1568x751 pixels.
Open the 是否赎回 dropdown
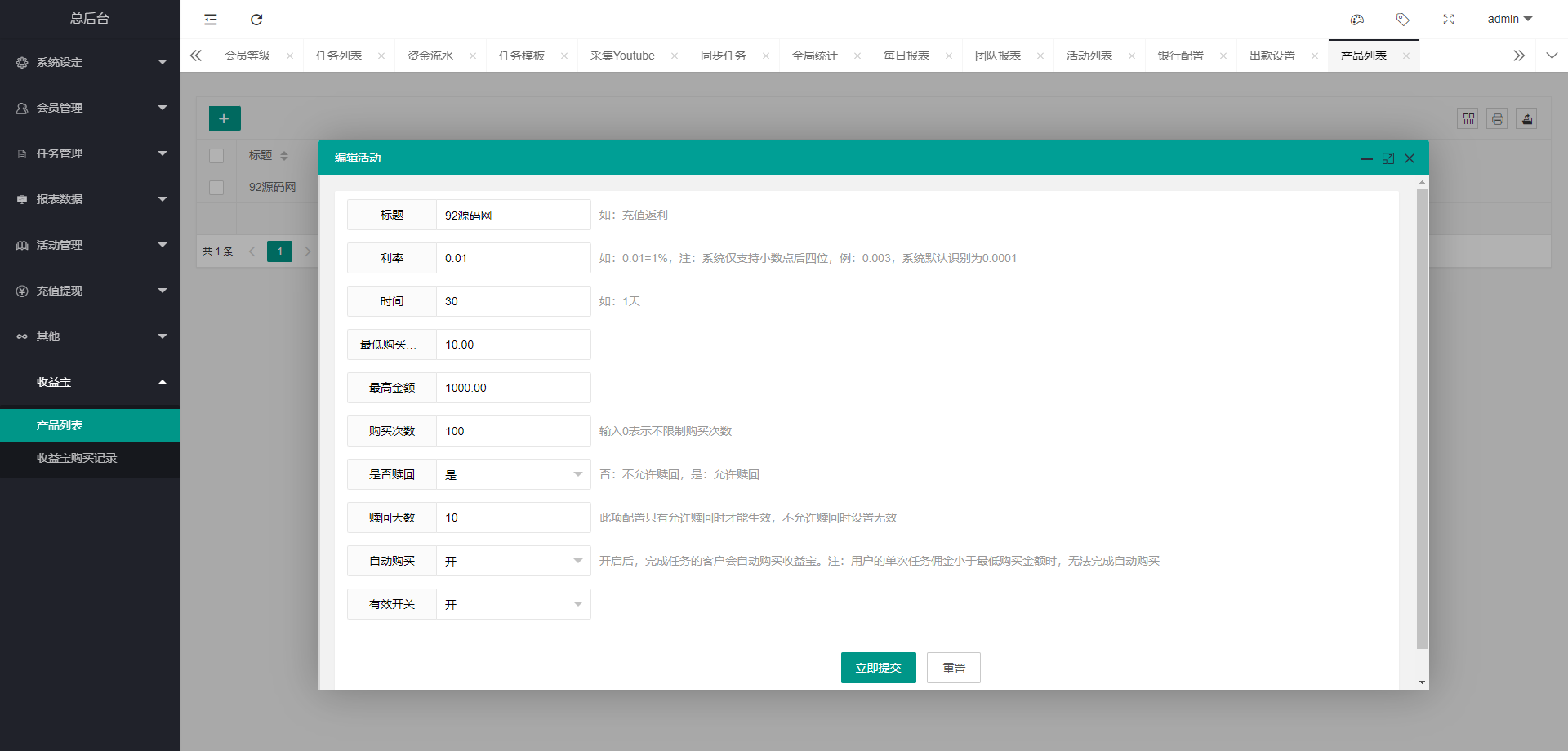click(513, 474)
